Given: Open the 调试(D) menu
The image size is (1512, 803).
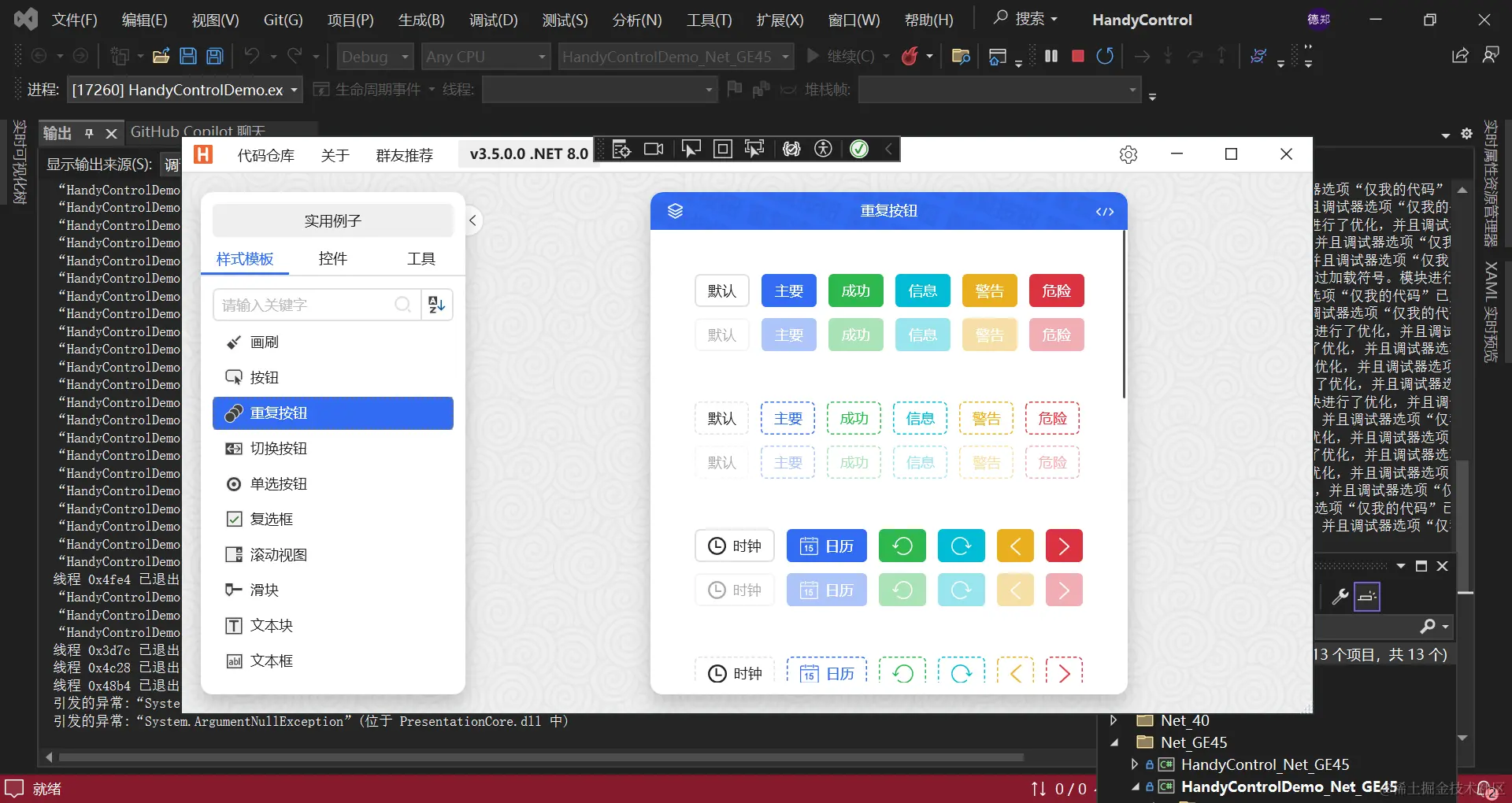Looking at the screenshot, I should [494, 20].
